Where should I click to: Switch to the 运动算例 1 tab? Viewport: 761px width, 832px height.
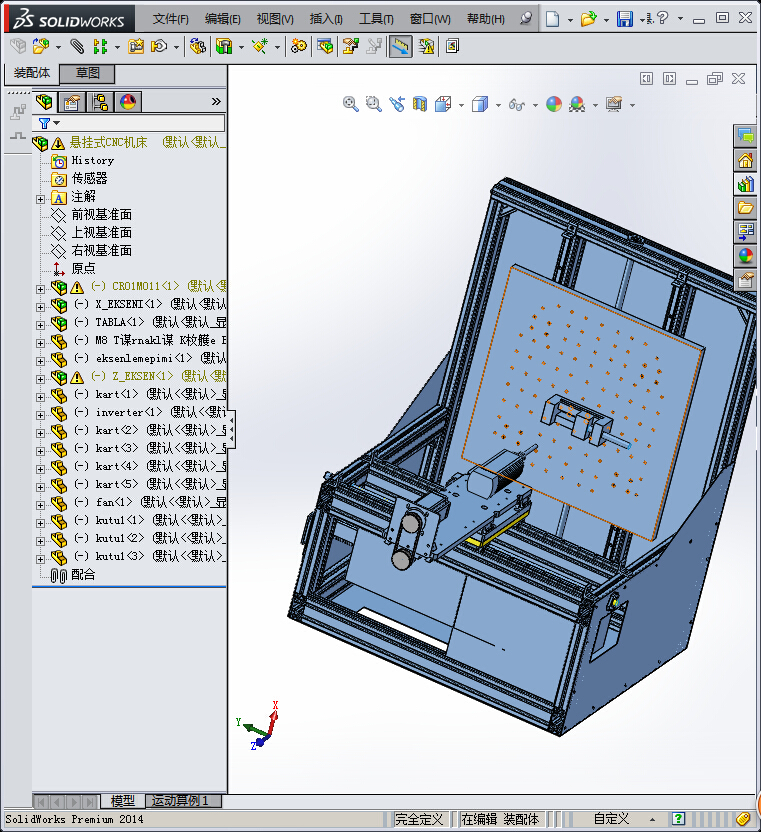click(x=183, y=801)
